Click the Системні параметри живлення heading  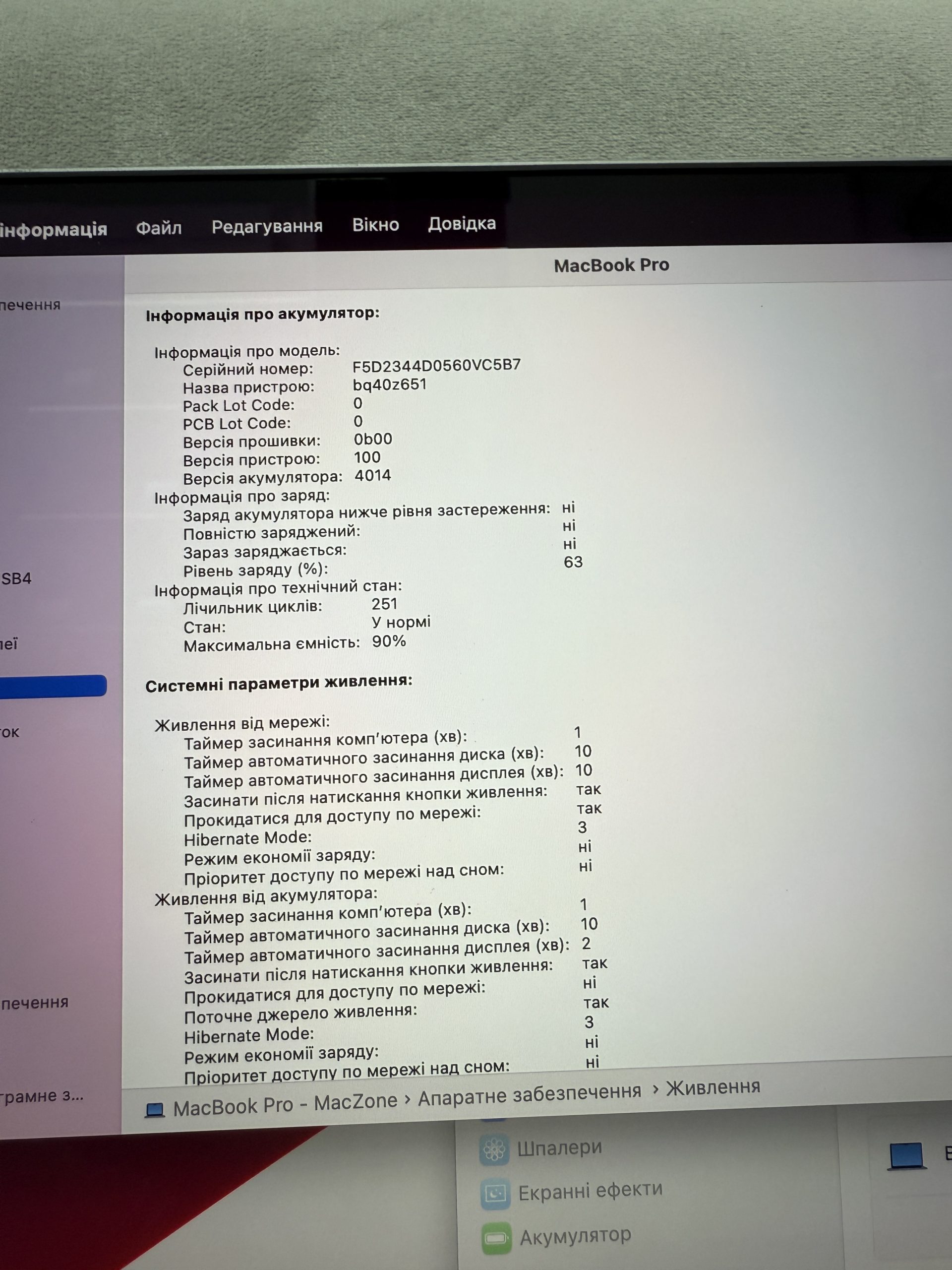coord(279,684)
